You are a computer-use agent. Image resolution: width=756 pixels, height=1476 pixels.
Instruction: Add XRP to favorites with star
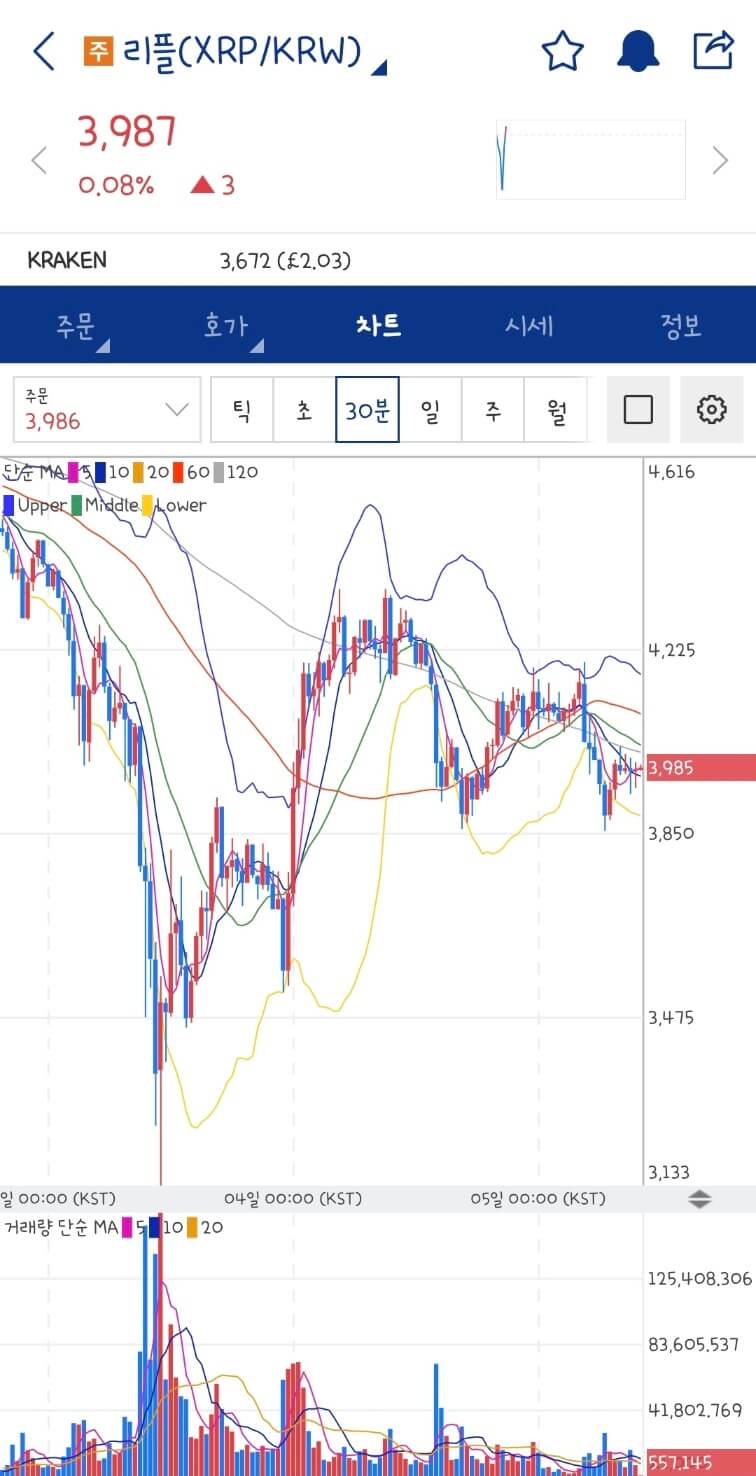(x=562, y=52)
